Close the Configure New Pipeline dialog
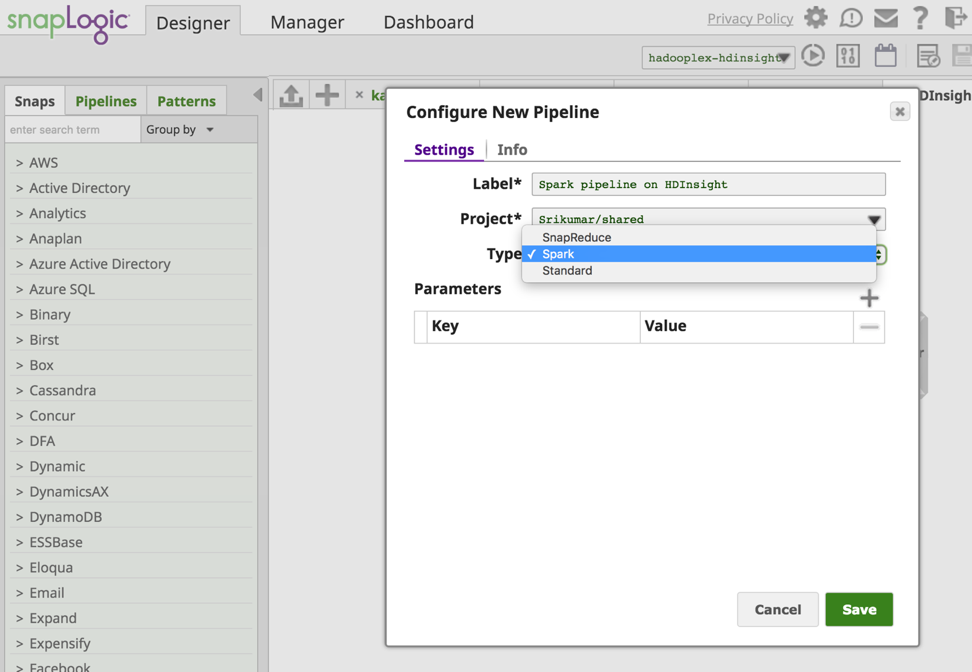This screenshot has height=672, width=972. point(900,112)
